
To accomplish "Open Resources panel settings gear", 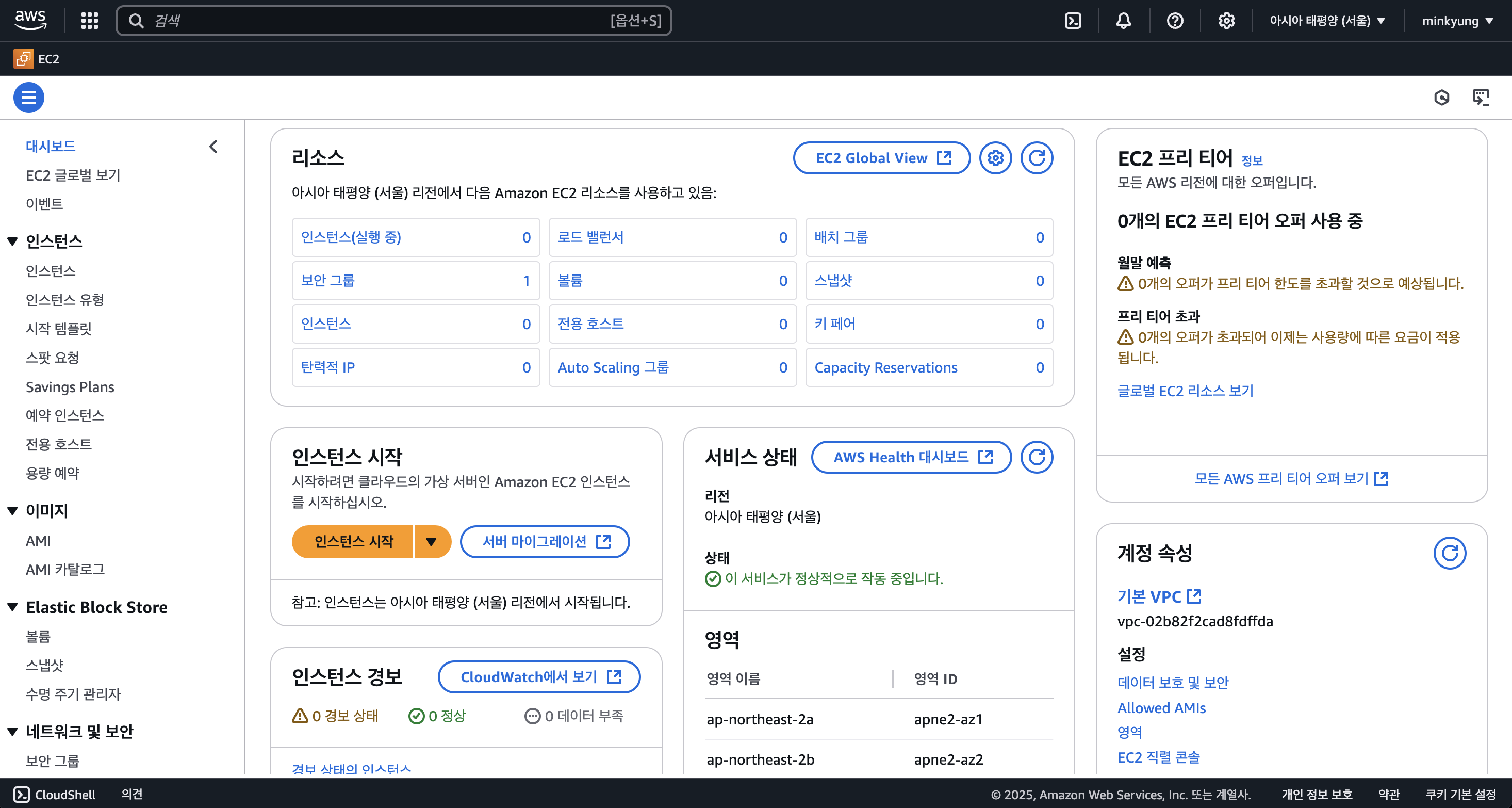I will (995, 158).
